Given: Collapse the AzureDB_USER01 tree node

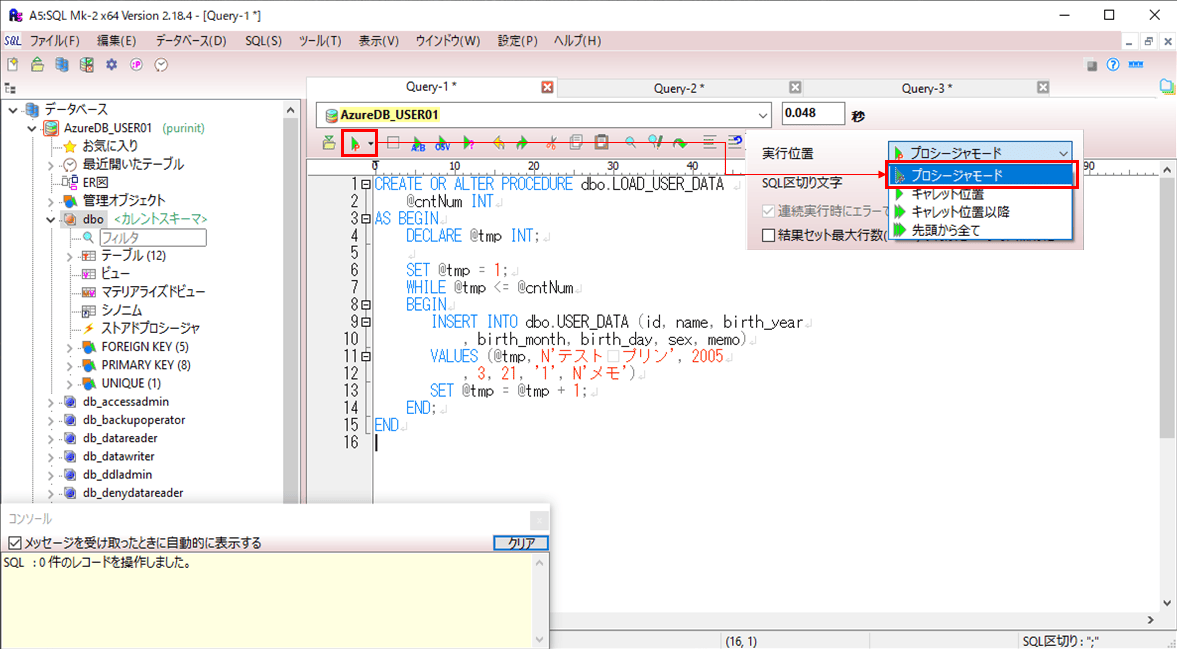Looking at the screenshot, I should [32, 128].
